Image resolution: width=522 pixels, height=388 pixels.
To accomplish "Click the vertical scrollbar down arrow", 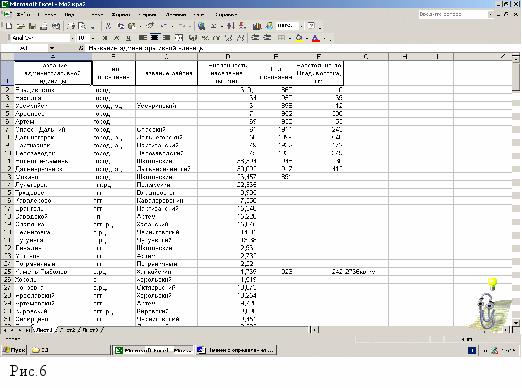I will click(x=516, y=323).
